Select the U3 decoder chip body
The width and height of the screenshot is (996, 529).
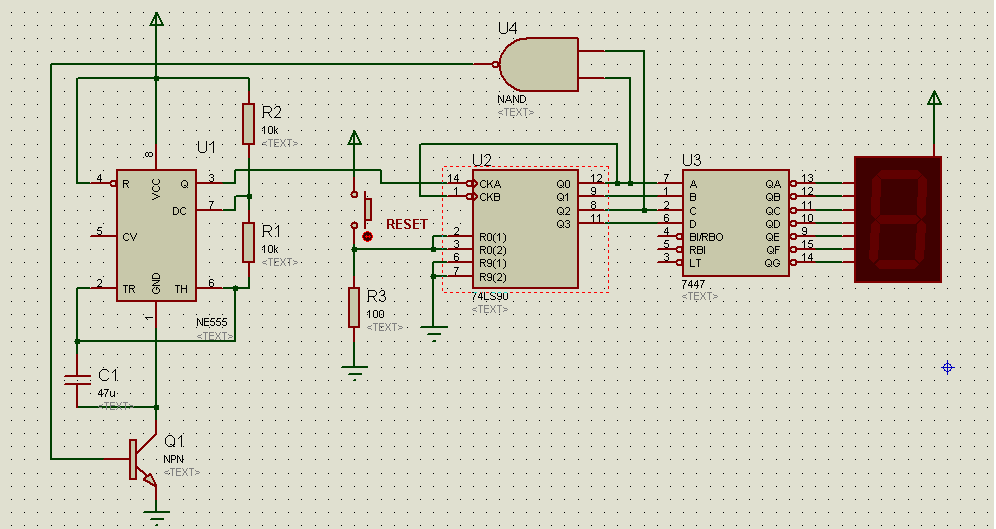click(736, 223)
